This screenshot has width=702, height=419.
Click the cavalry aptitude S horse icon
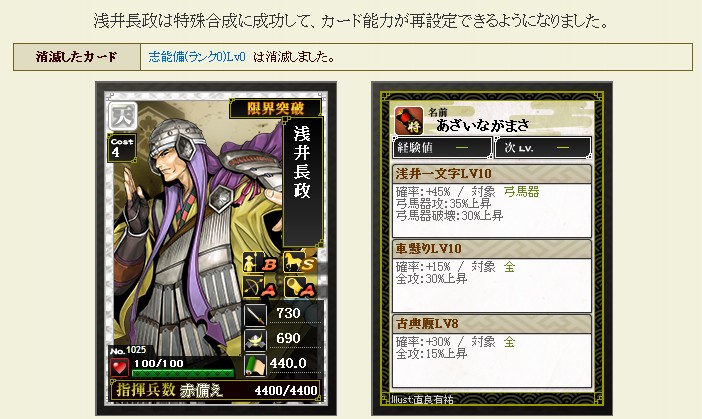tap(300, 263)
